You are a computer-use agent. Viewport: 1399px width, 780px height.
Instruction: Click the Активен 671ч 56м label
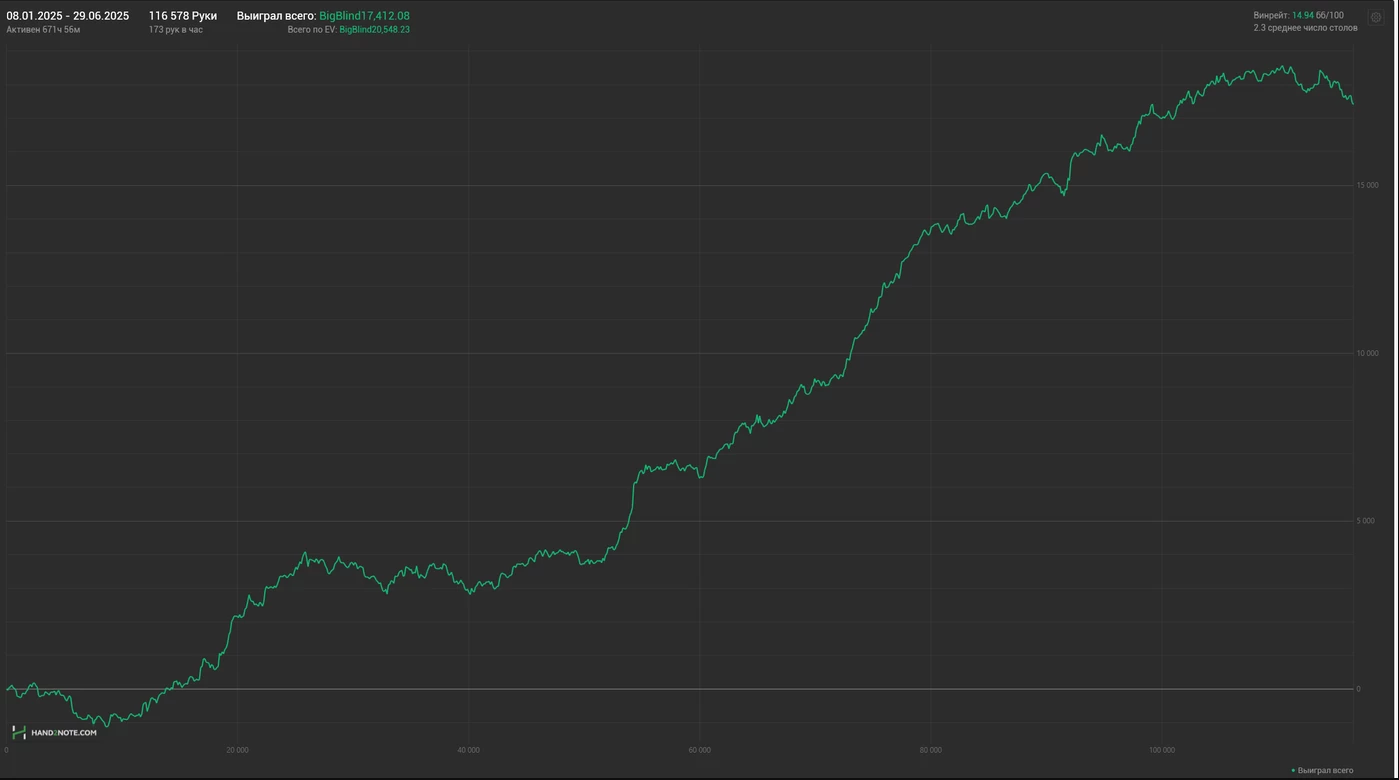(43, 30)
